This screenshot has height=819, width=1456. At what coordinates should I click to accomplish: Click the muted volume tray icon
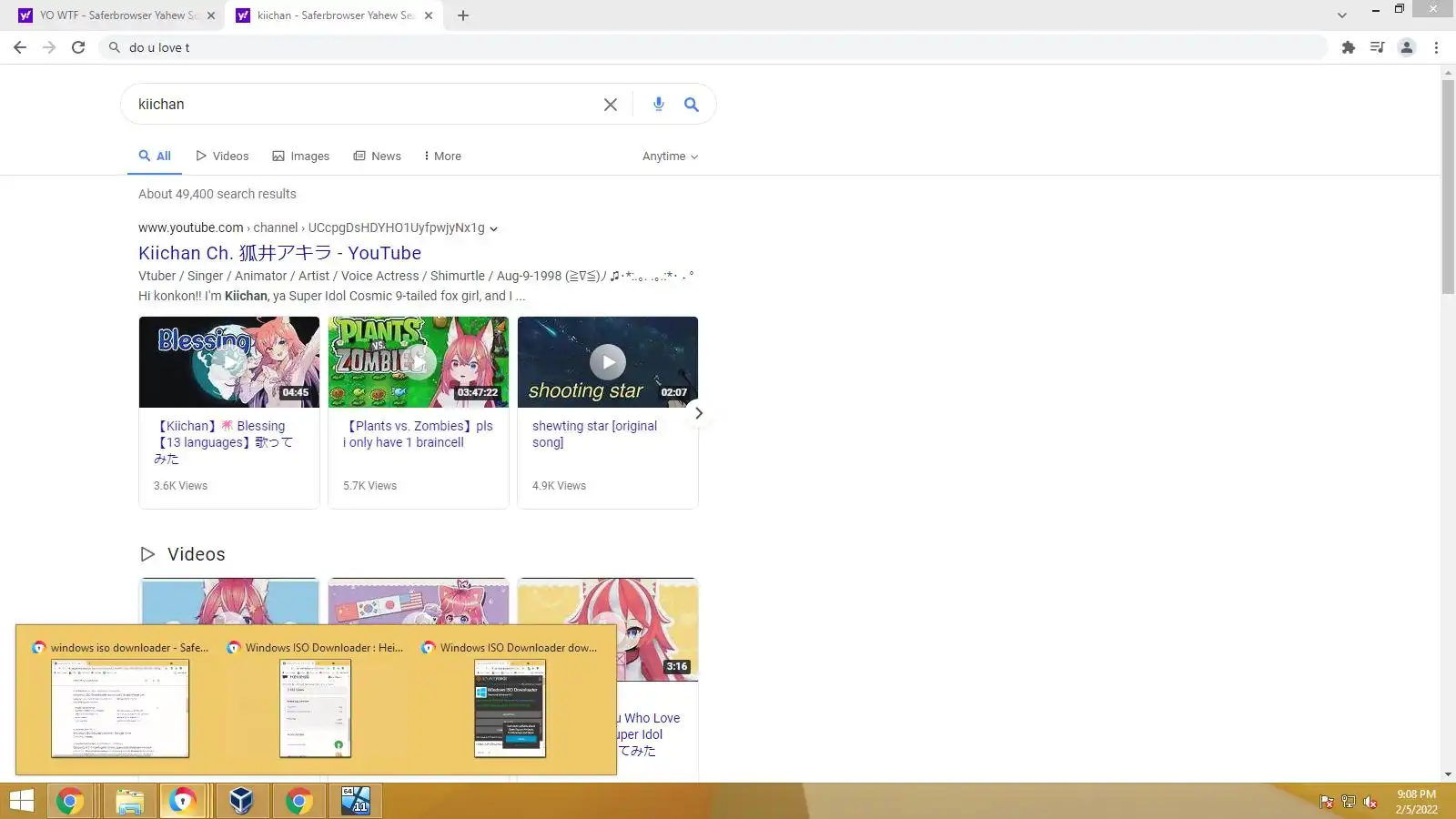click(x=1370, y=802)
